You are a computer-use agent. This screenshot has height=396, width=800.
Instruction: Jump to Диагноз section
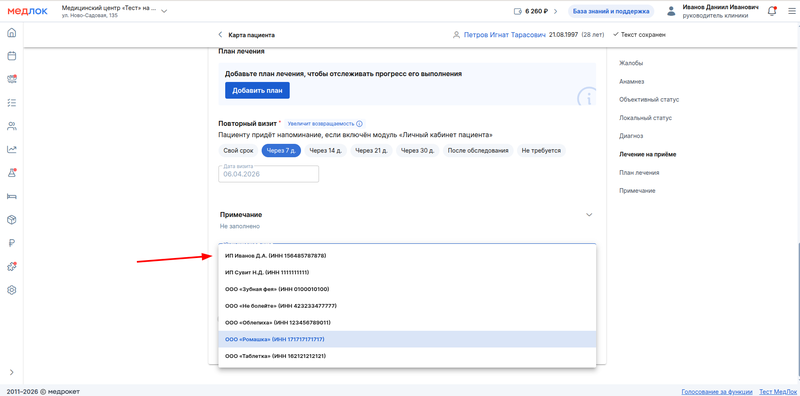(x=631, y=136)
